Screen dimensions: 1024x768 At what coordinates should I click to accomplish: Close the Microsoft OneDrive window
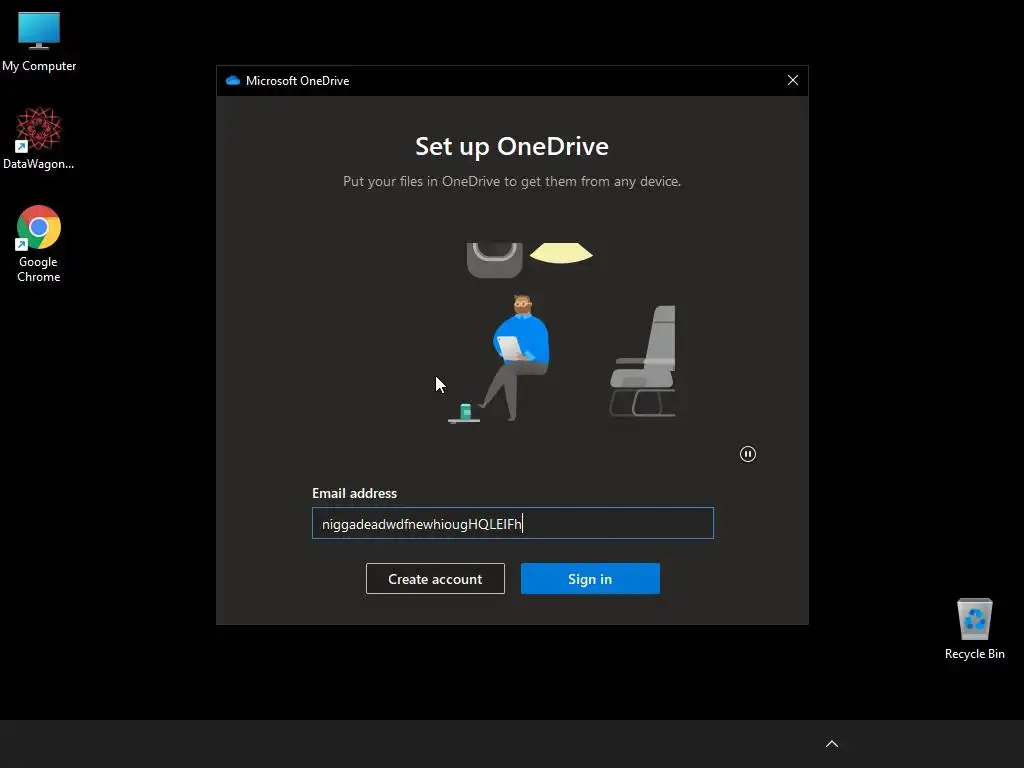pos(793,80)
